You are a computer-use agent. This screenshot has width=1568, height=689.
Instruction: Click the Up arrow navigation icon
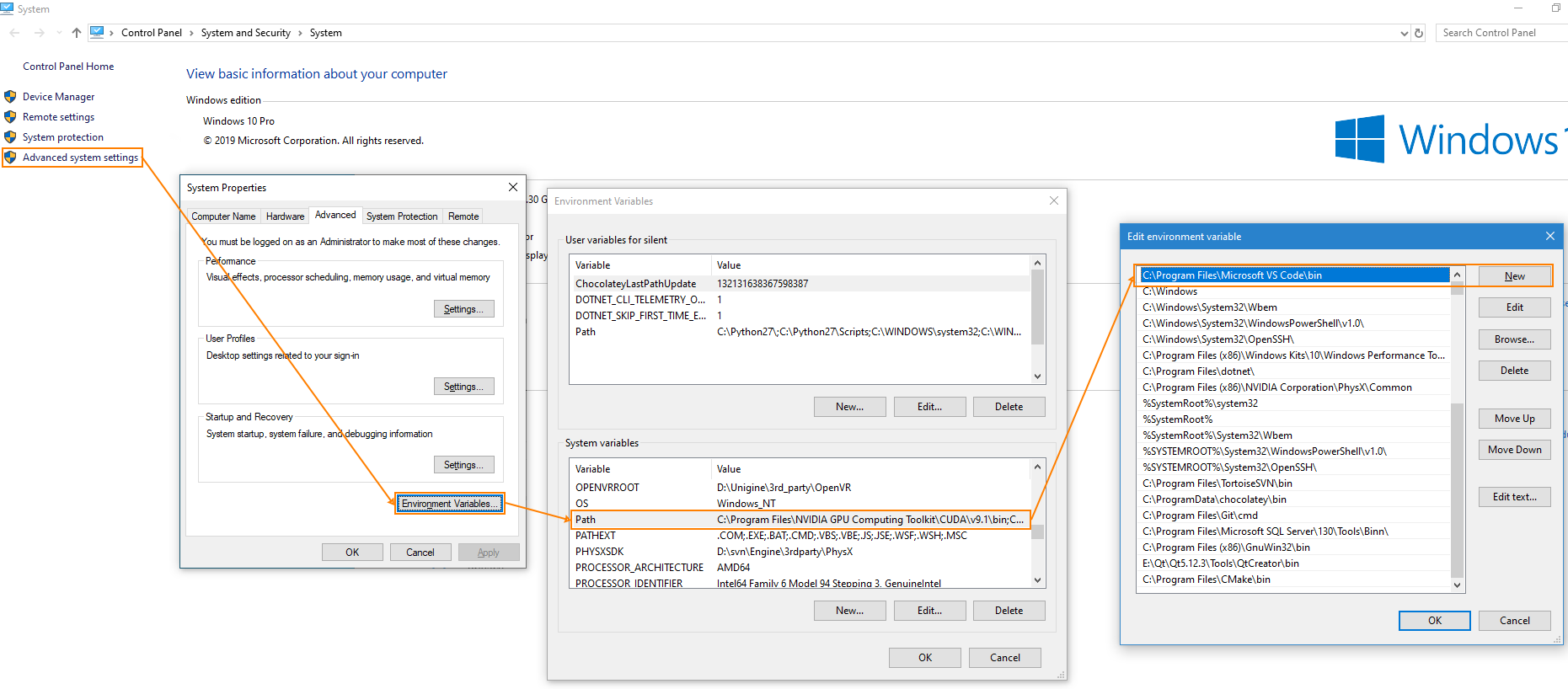click(x=77, y=33)
